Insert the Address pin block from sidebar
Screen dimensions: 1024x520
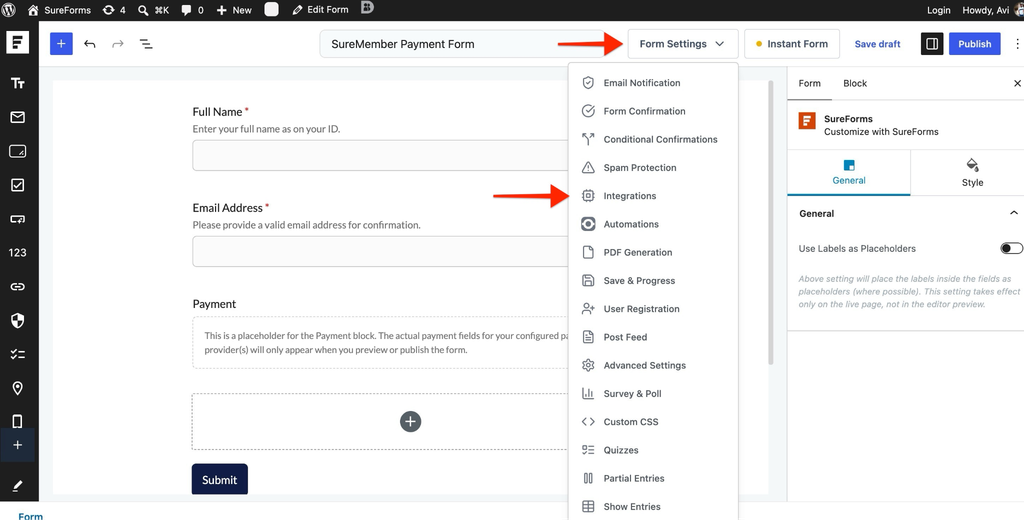coord(18,388)
